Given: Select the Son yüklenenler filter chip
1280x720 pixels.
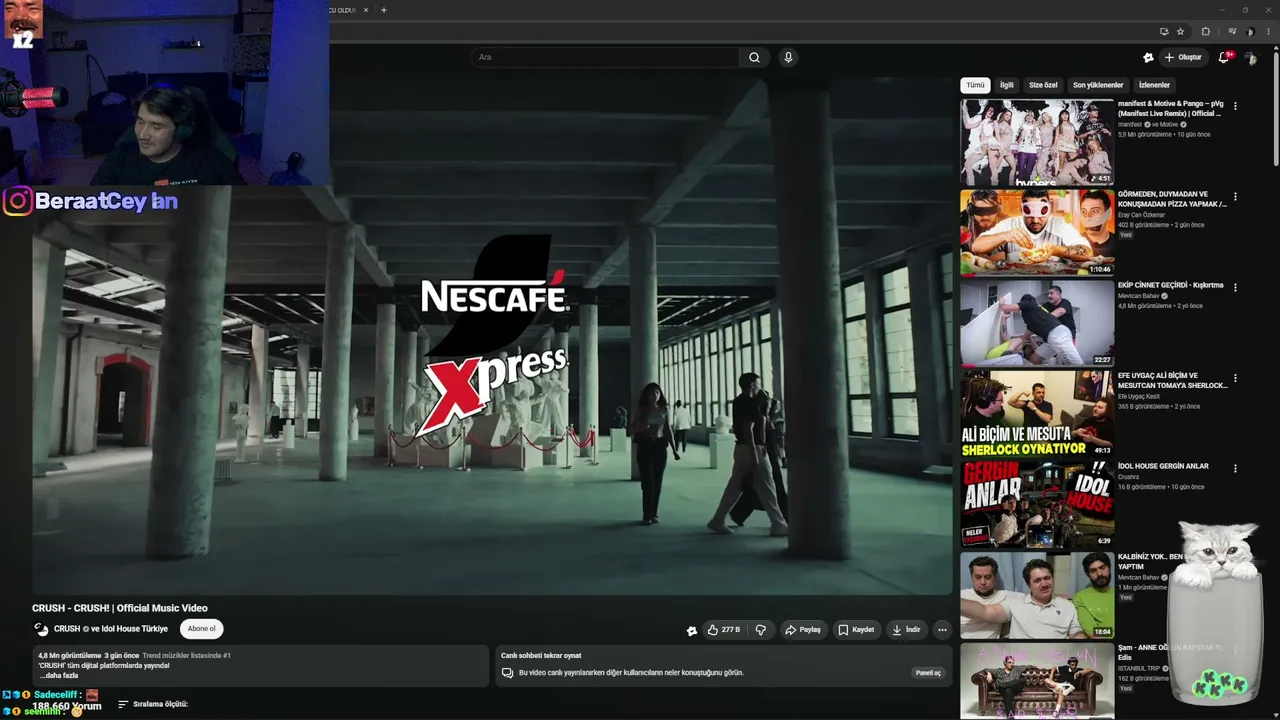Looking at the screenshot, I should (x=1098, y=85).
